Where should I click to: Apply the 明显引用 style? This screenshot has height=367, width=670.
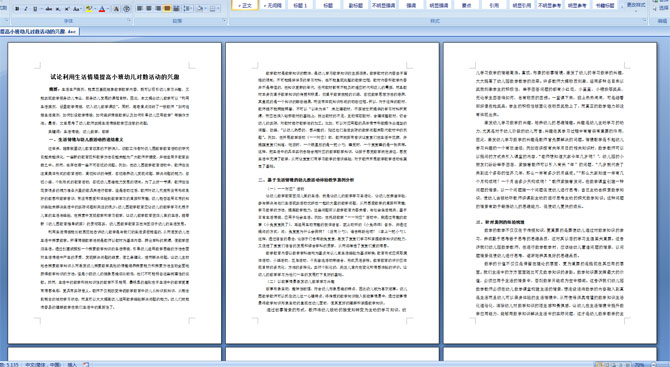click(x=522, y=5)
